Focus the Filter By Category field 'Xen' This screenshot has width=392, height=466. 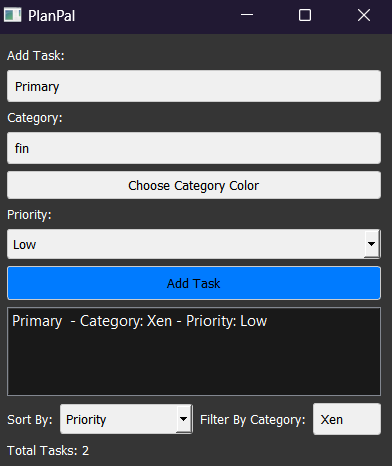tap(347, 419)
